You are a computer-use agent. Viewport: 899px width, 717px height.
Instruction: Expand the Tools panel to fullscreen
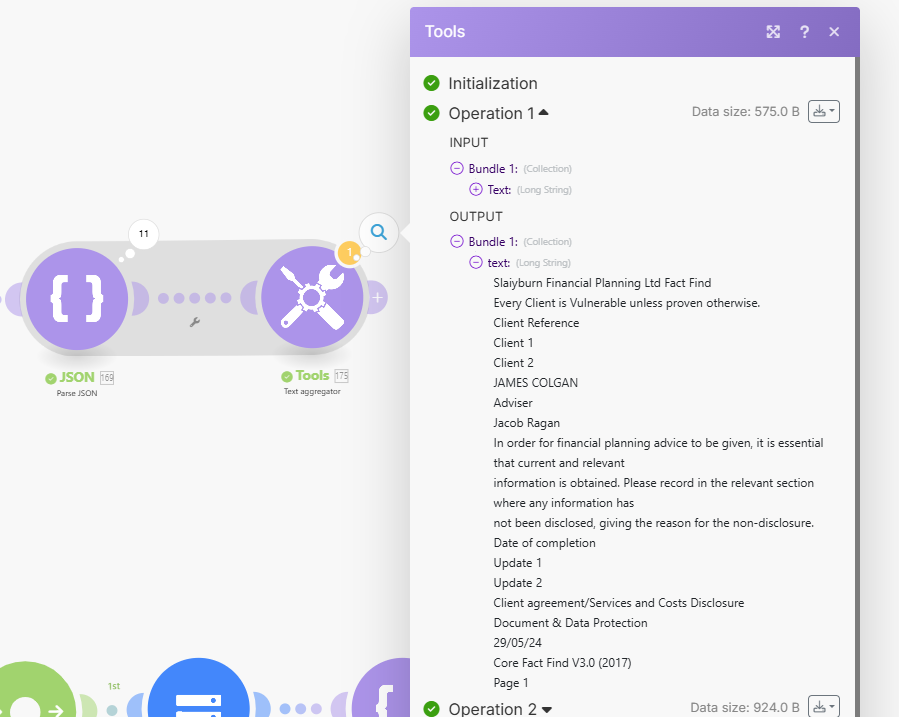tap(773, 32)
